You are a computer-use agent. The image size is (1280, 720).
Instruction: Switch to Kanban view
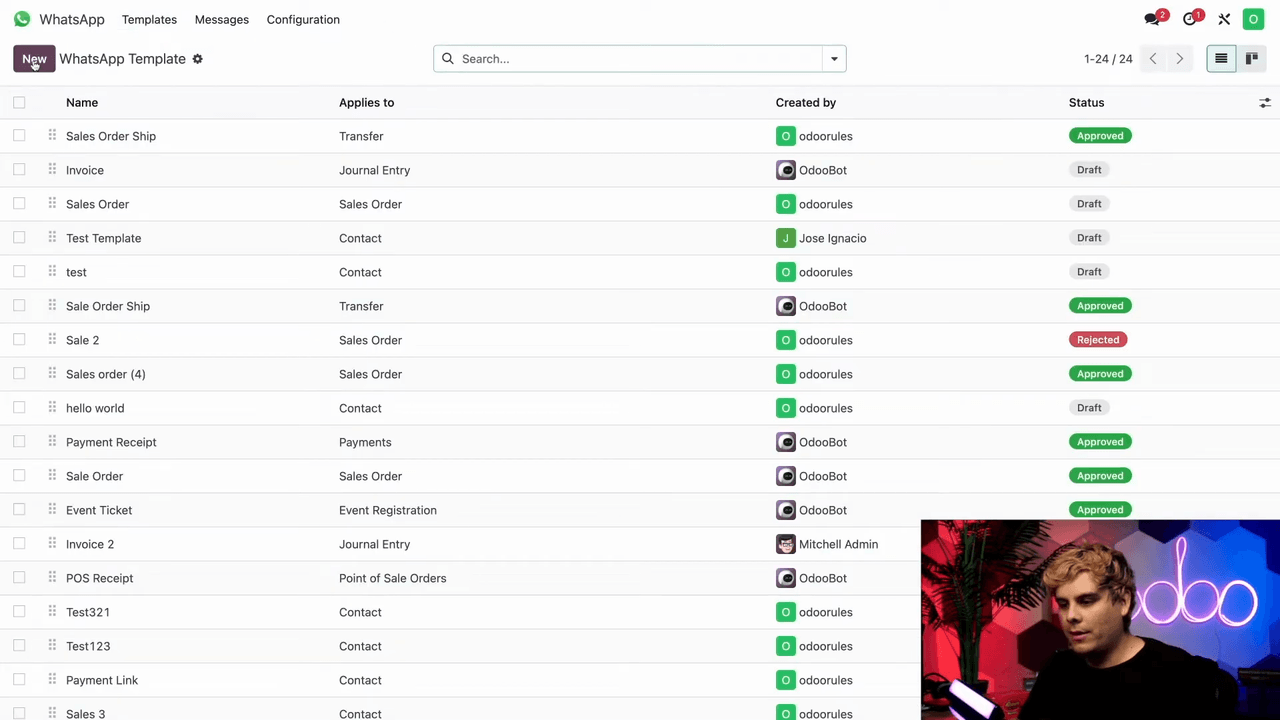pyautogui.click(x=1251, y=59)
